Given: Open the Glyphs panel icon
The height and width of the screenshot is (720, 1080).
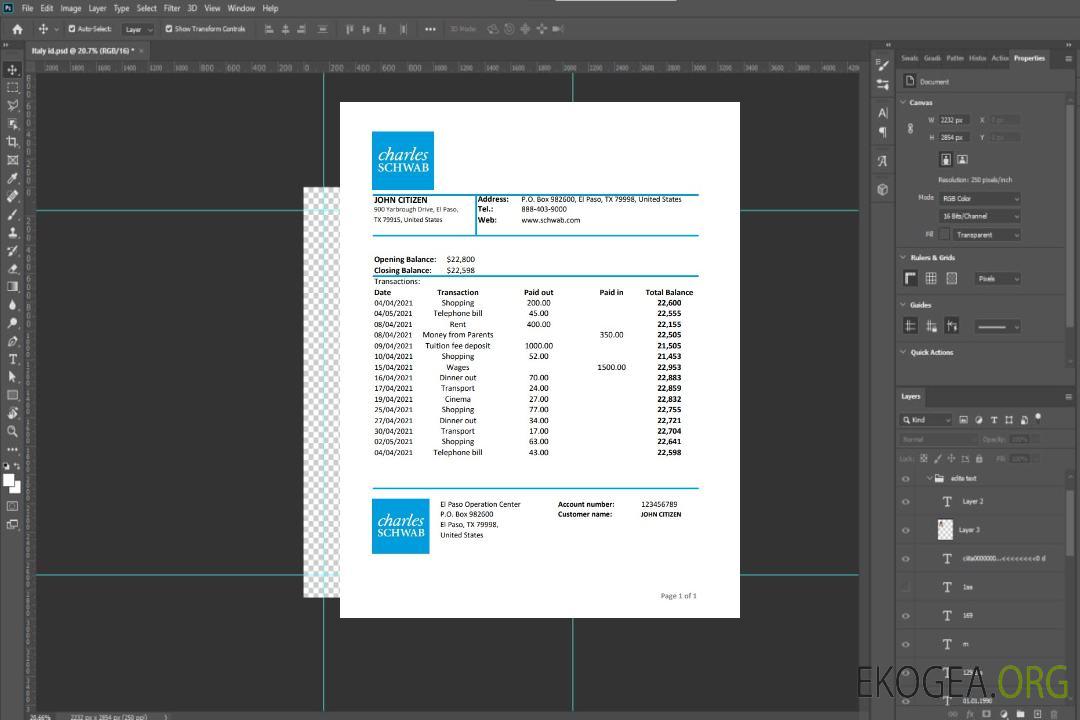Looking at the screenshot, I should point(883,161).
